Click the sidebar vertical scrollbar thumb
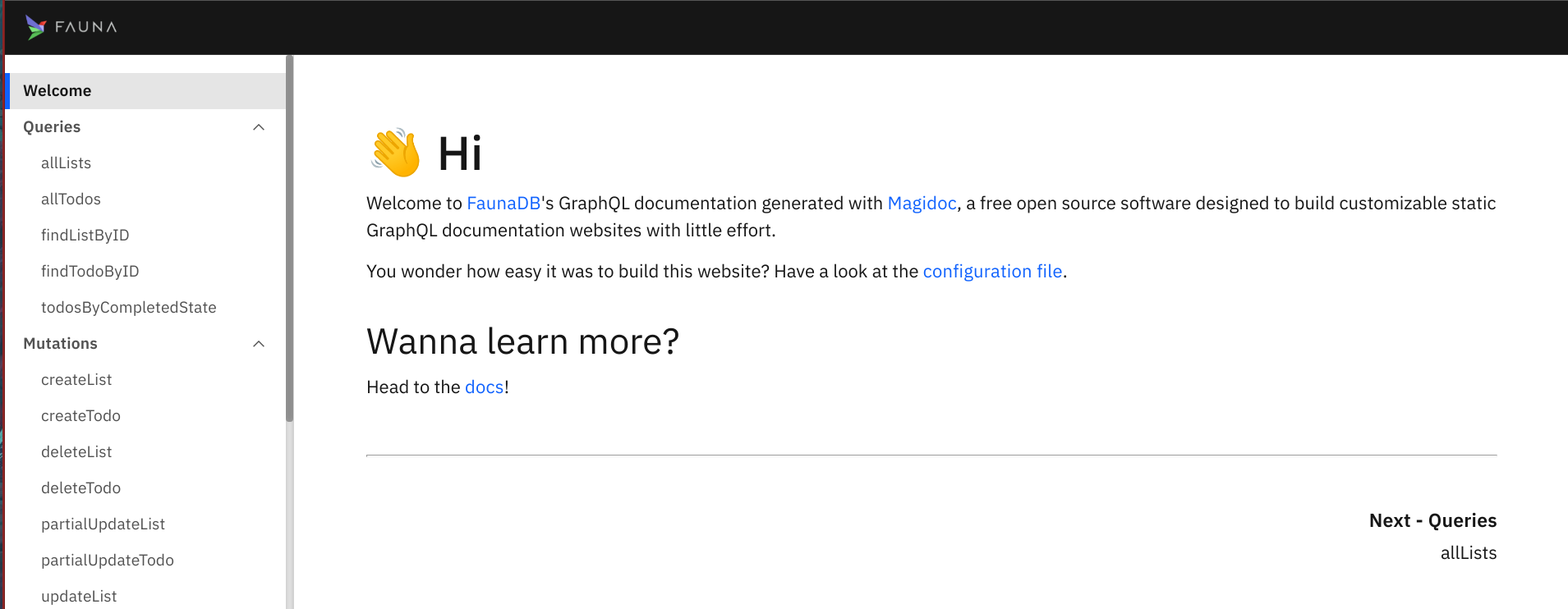 tap(289, 238)
